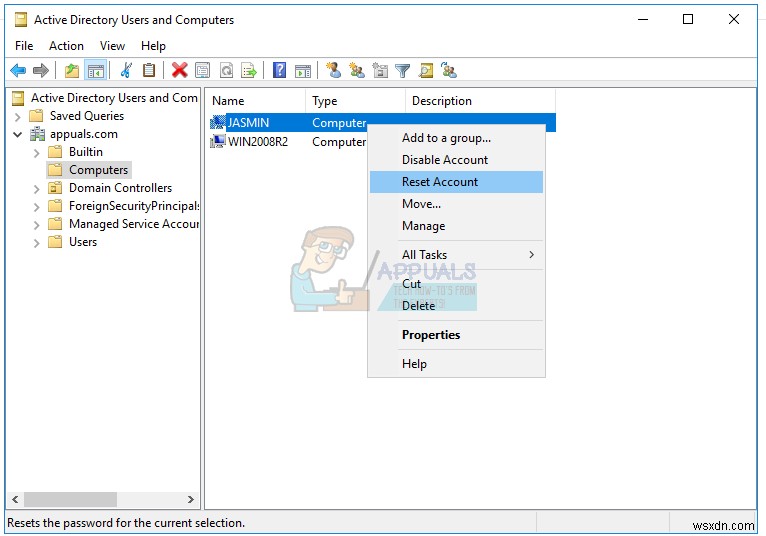Open Properties via toolbar icon
Viewport: 766px width, 536px height.
[x=203, y=70]
